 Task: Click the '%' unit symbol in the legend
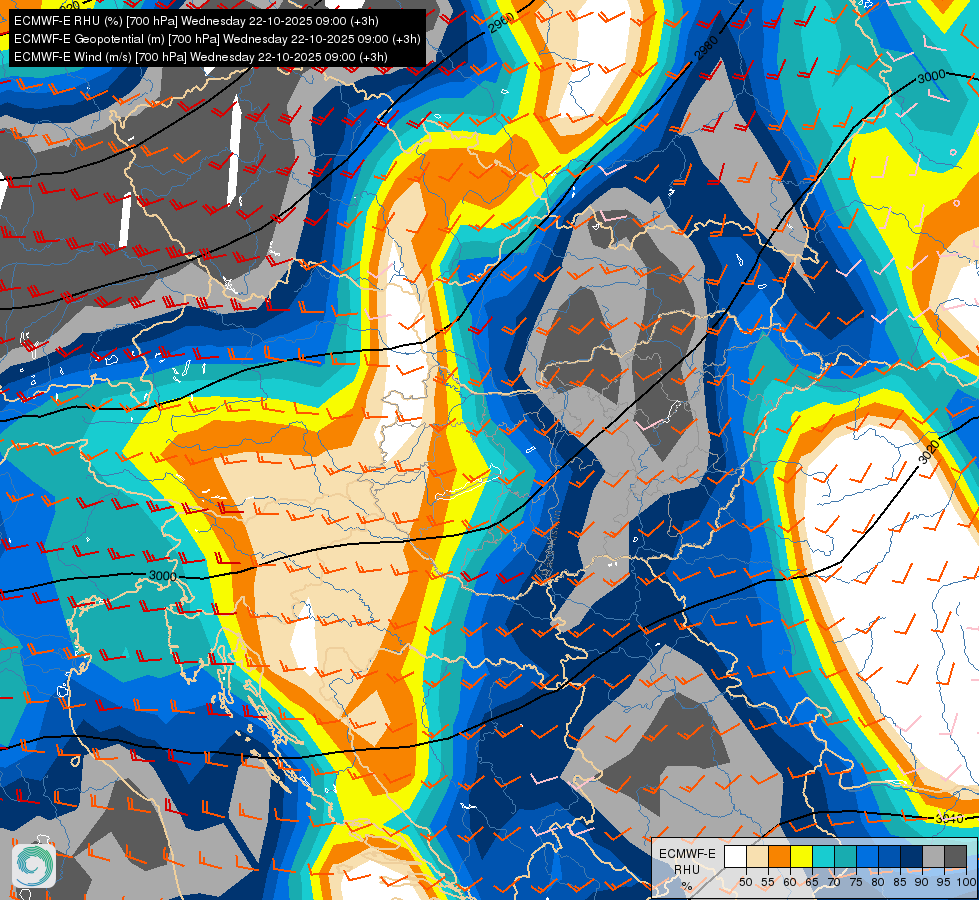[x=687, y=886]
